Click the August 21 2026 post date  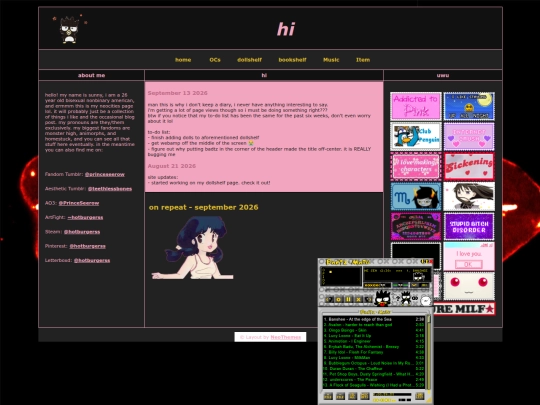click(x=172, y=166)
